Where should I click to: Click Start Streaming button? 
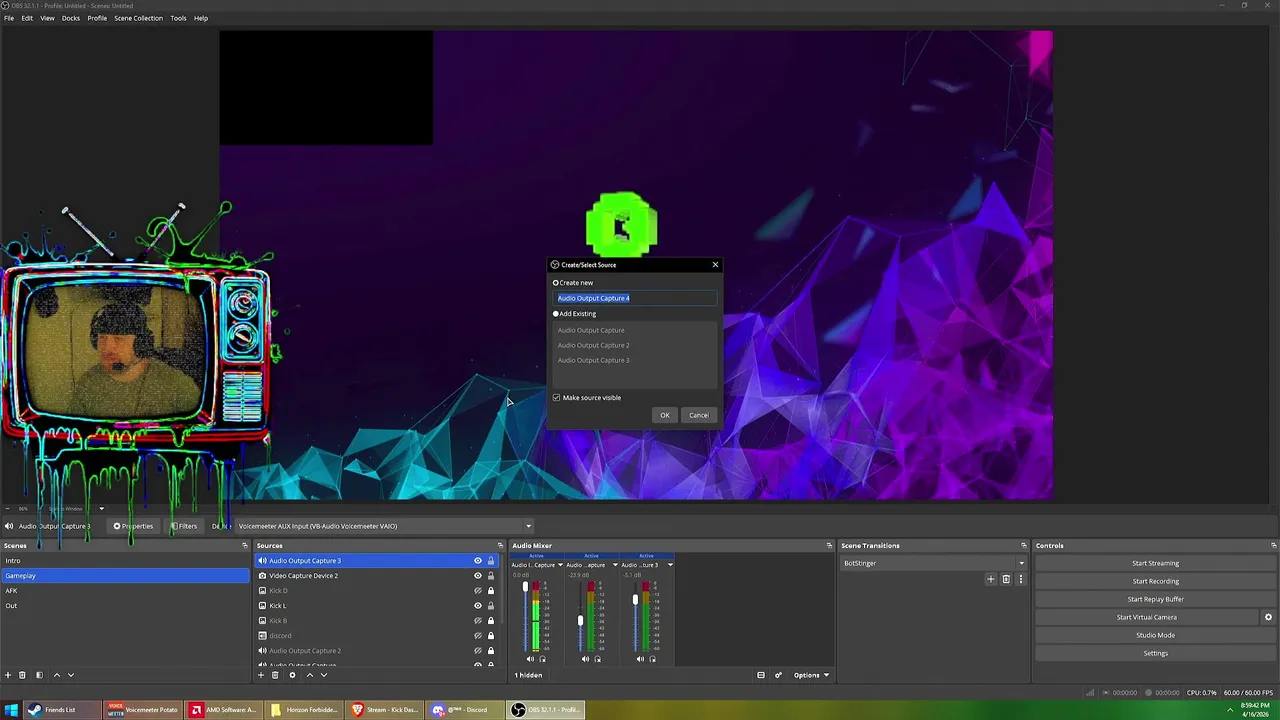point(1155,563)
